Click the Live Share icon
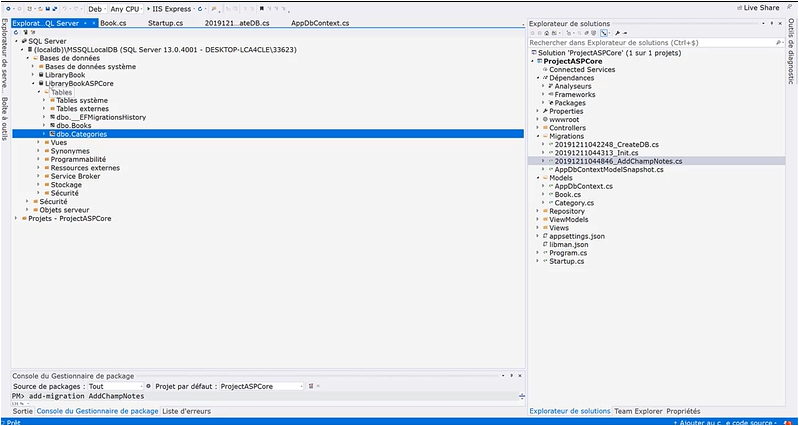The image size is (799, 426). tap(739, 8)
